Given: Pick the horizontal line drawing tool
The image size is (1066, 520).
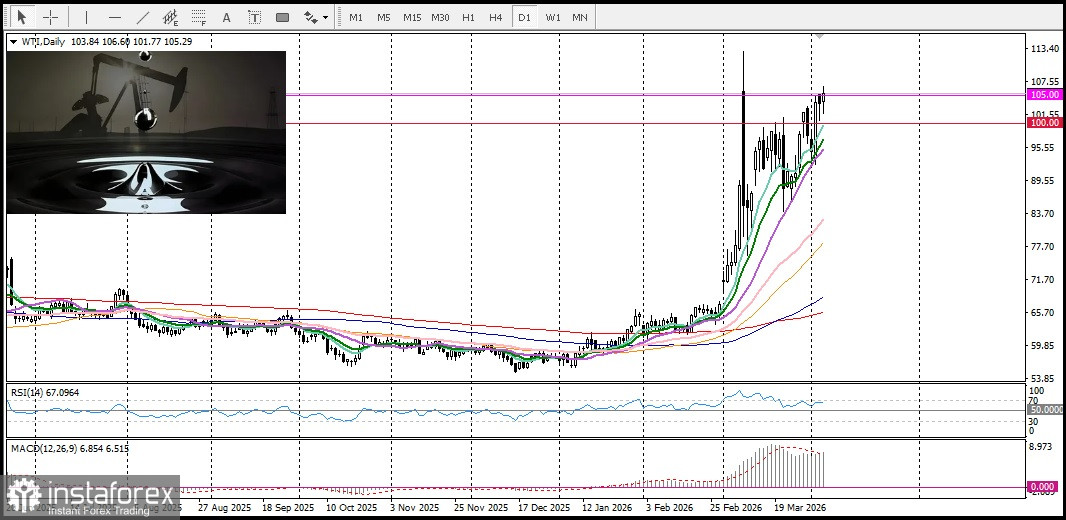Looking at the screenshot, I should (x=114, y=17).
